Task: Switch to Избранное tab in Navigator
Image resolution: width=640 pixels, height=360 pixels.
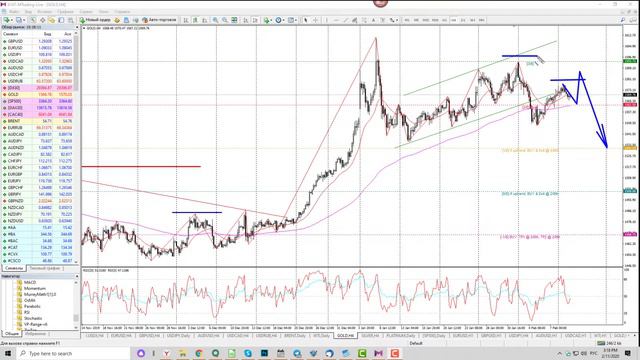Action: coord(35,333)
